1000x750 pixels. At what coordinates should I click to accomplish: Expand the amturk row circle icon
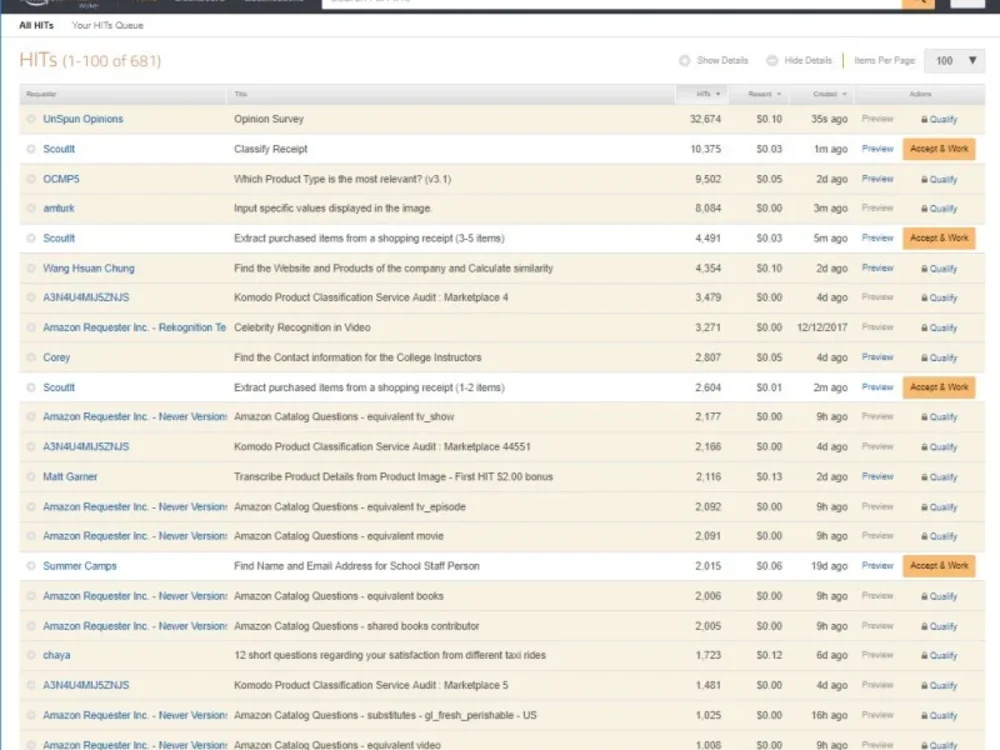31,209
